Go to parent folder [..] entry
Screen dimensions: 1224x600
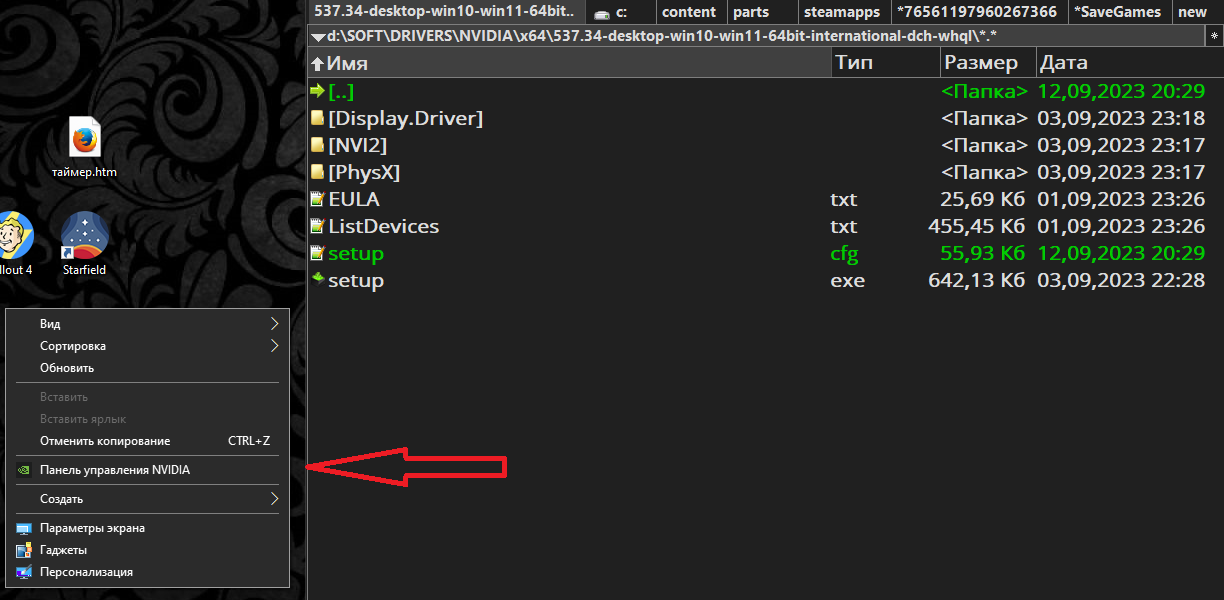coord(341,92)
